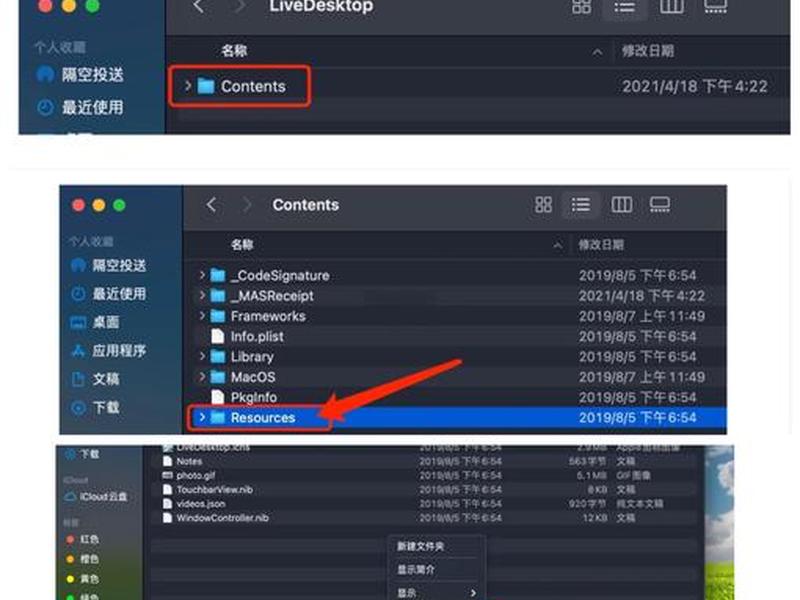Switch Contents window to list view

[x=581, y=205]
